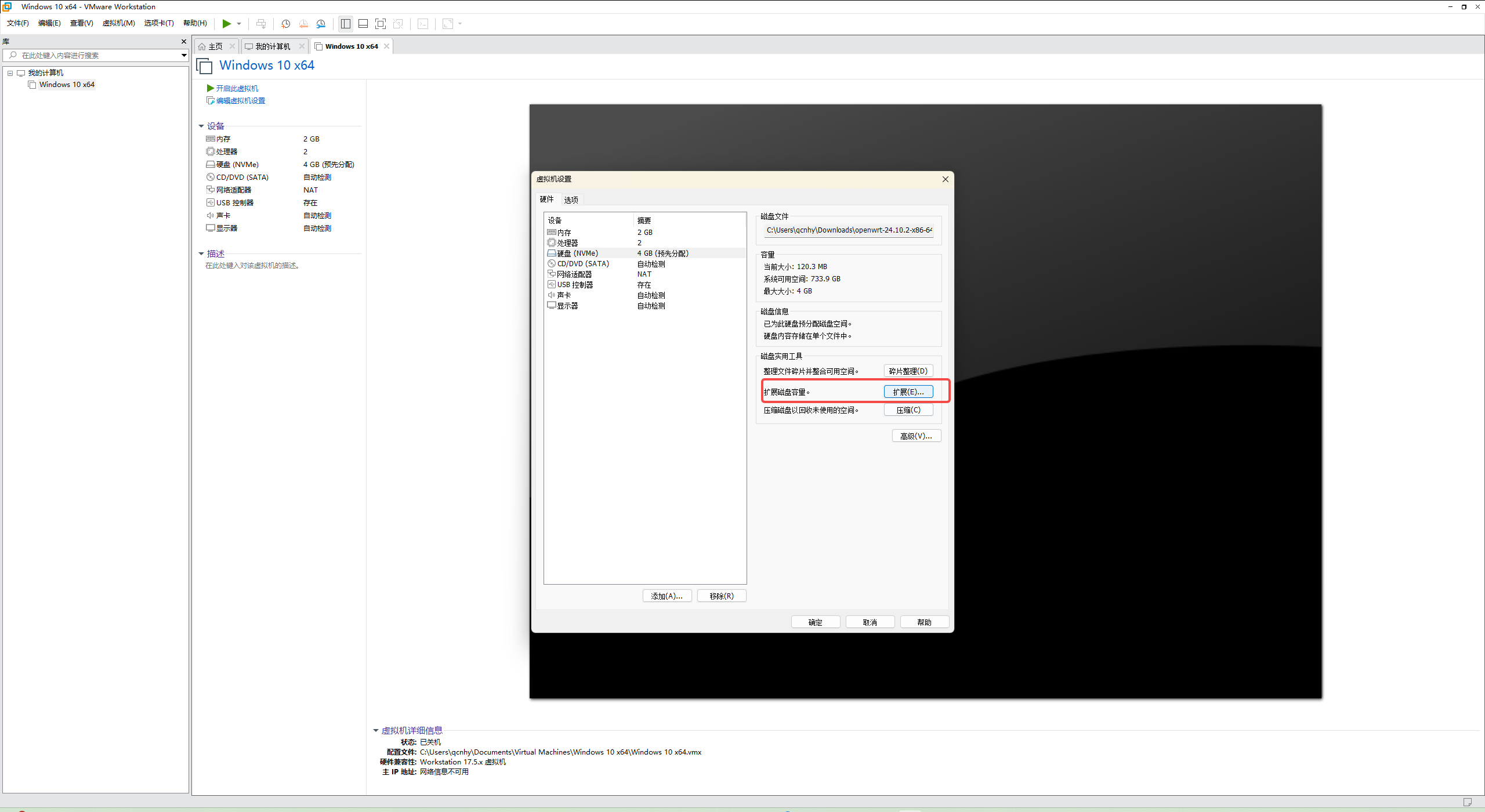The width and height of the screenshot is (1485, 812).
Task: Click the stretch guest display icon
Action: click(448, 24)
